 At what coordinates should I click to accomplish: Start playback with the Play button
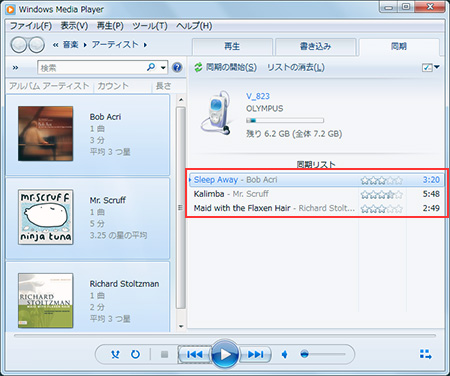225,354
